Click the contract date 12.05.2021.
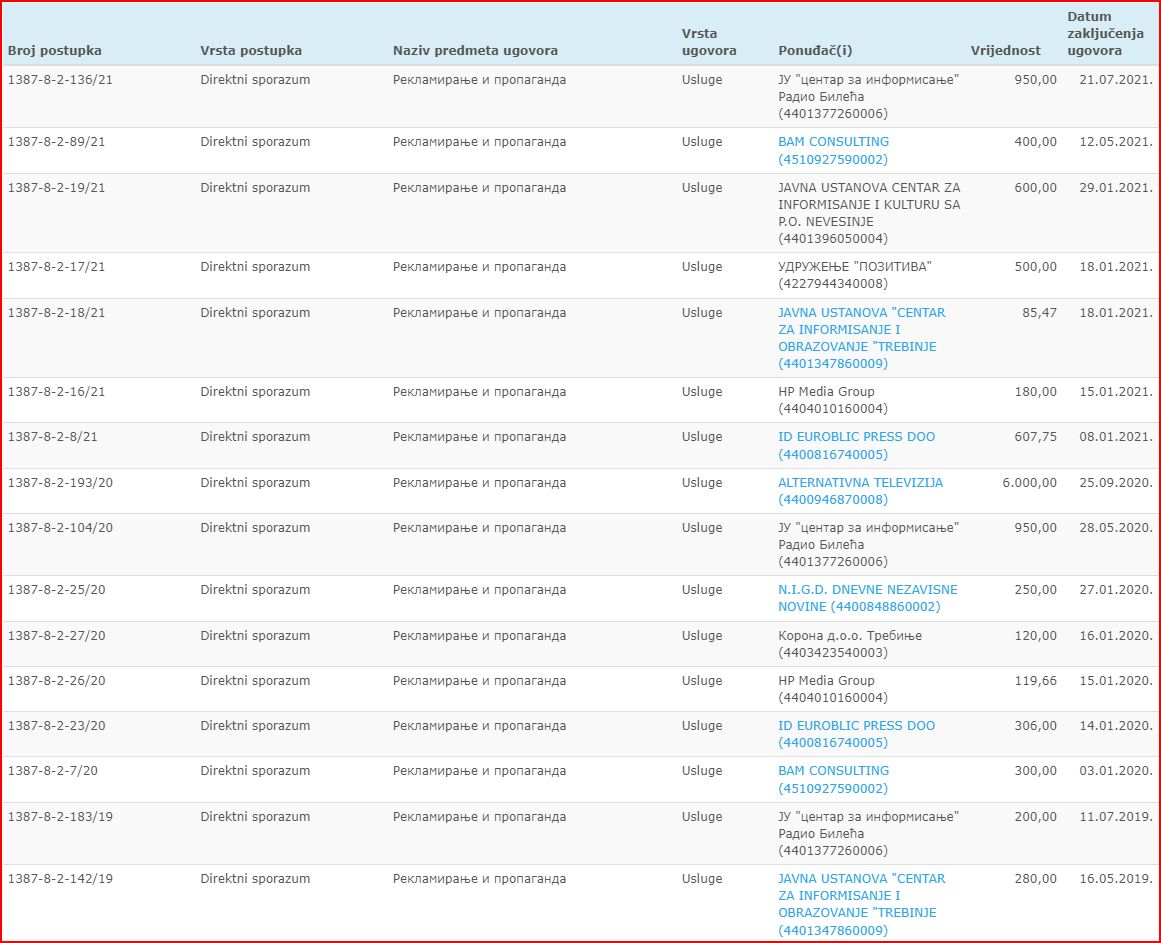1161x943 pixels. (1116, 142)
